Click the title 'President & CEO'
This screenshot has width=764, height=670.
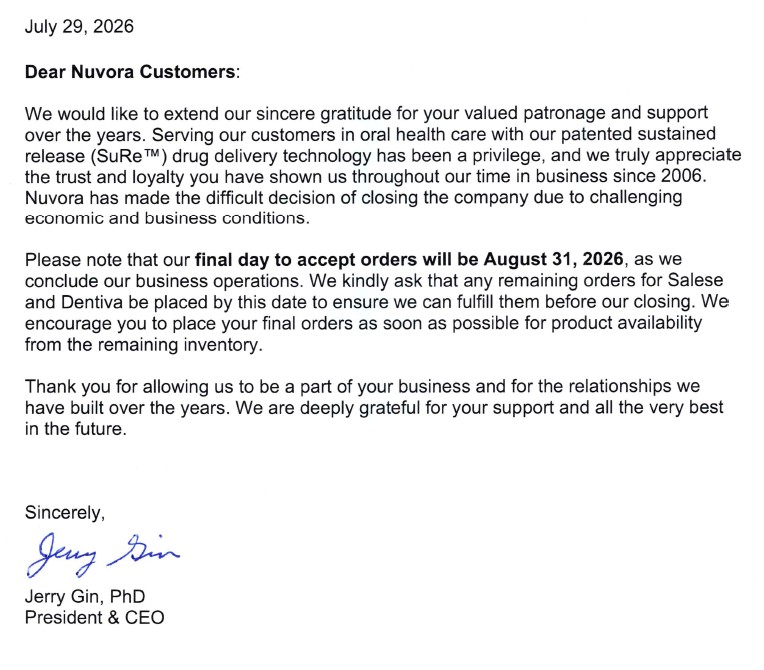[95, 617]
